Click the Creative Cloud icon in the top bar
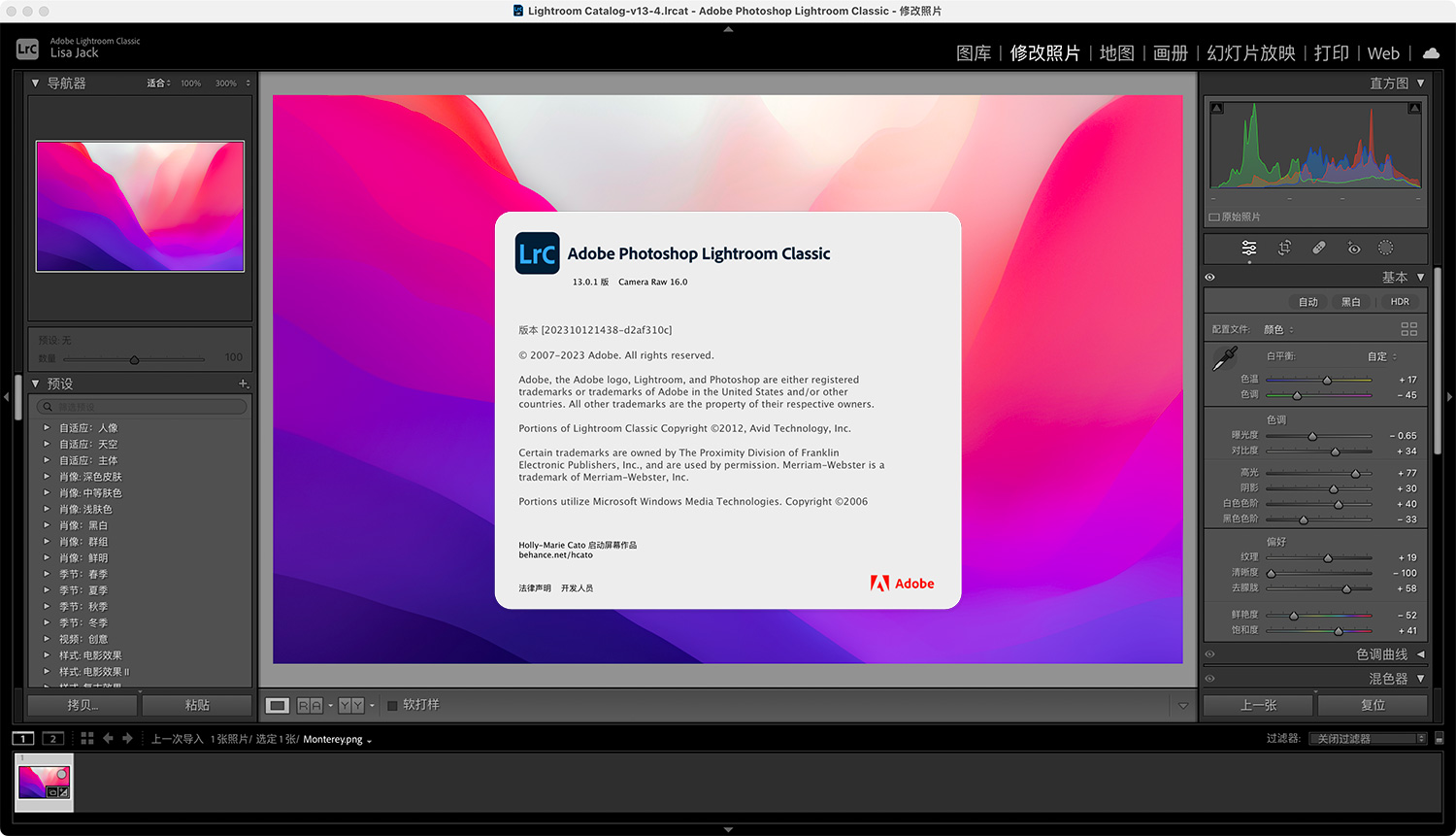The image size is (1456, 836). point(1431,53)
